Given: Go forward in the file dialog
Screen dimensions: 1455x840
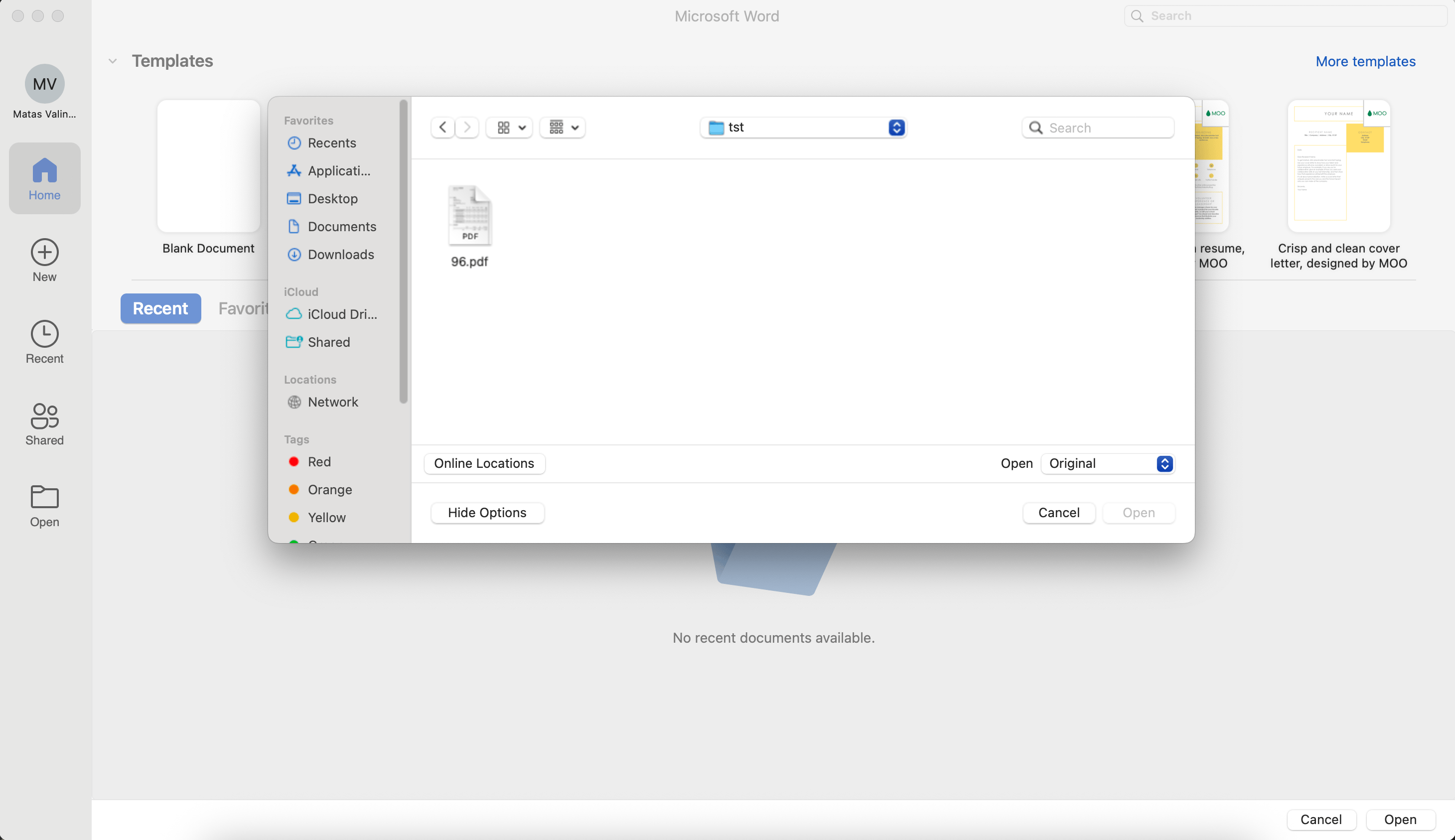Looking at the screenshot, I should click(467, 128).
